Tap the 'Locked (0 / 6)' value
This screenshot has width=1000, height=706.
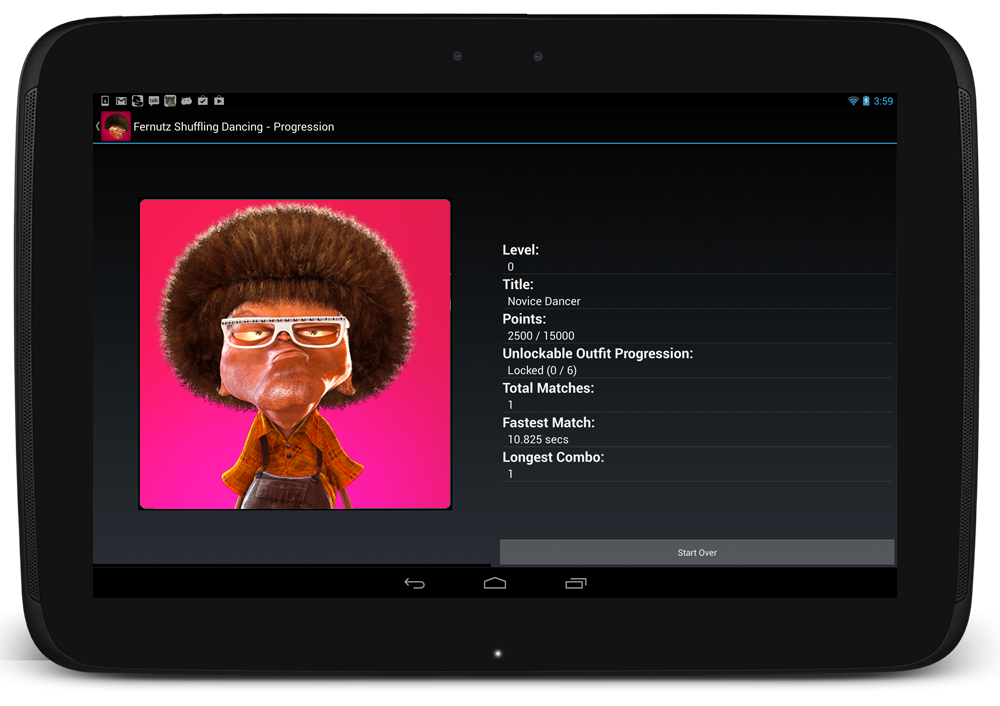(x=542, y=371)
